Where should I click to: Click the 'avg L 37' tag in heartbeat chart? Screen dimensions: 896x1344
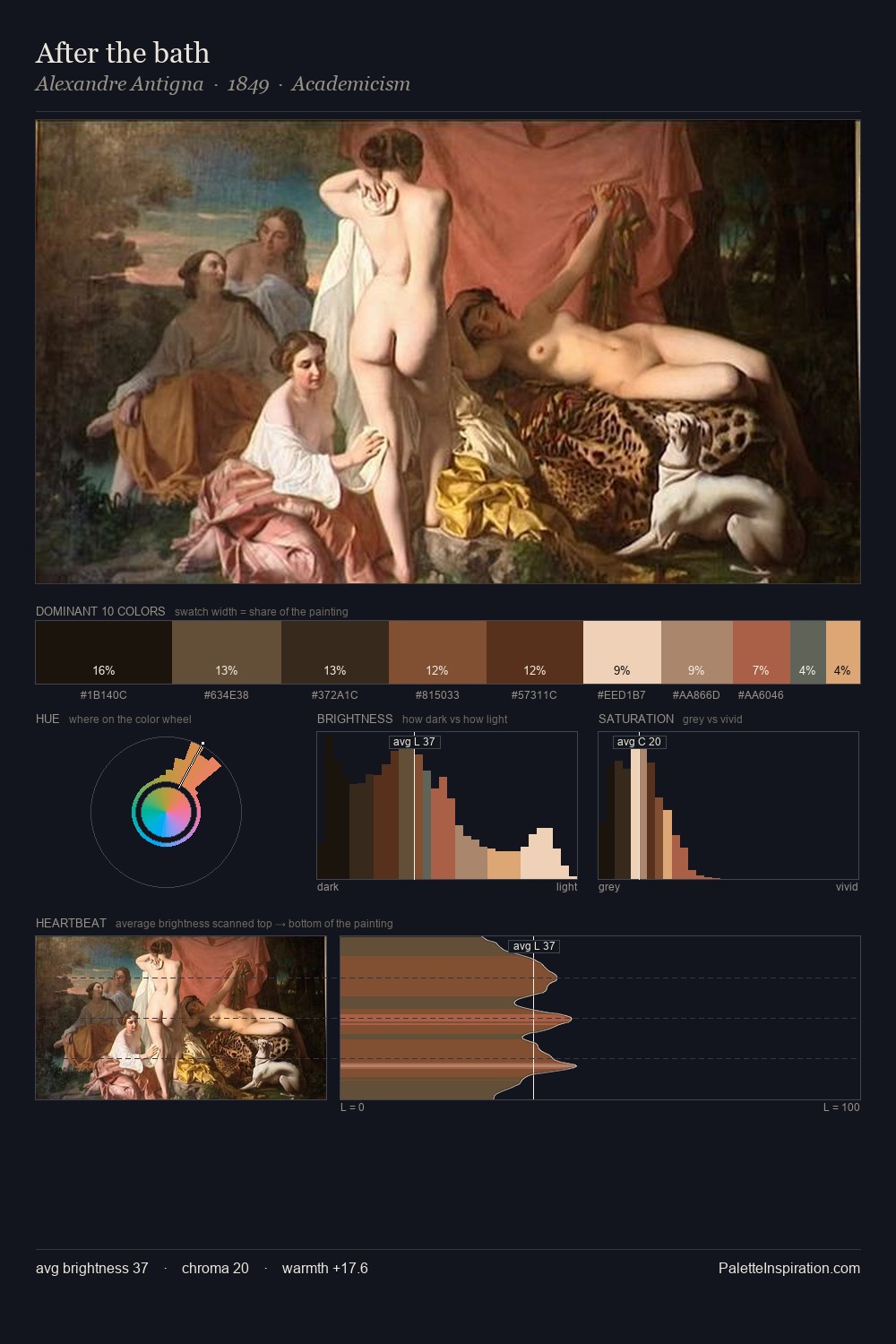tap(534, 946)
